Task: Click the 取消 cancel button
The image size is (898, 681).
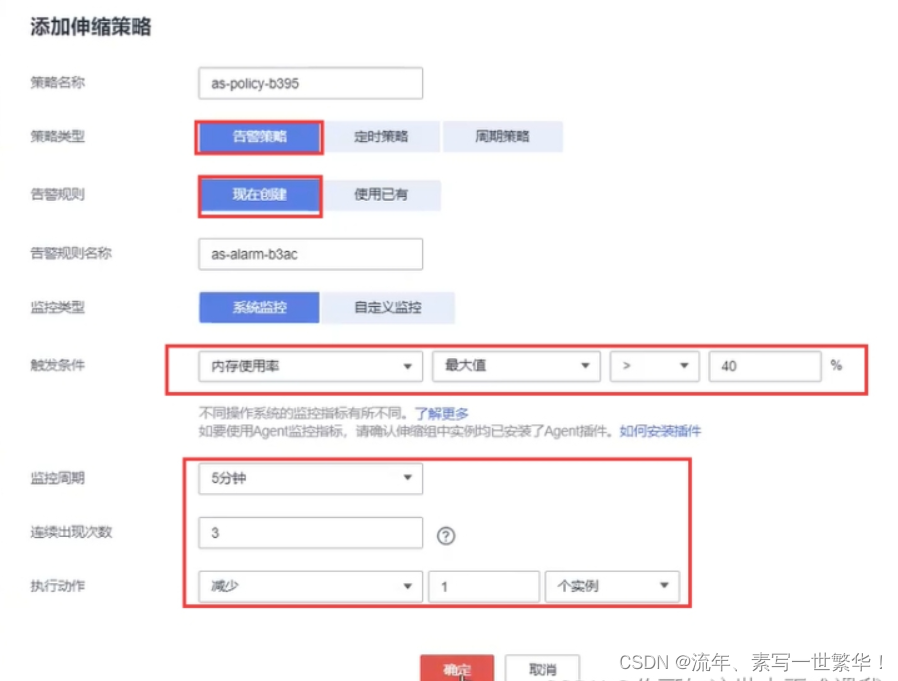Action: click(x=542, y=668)
